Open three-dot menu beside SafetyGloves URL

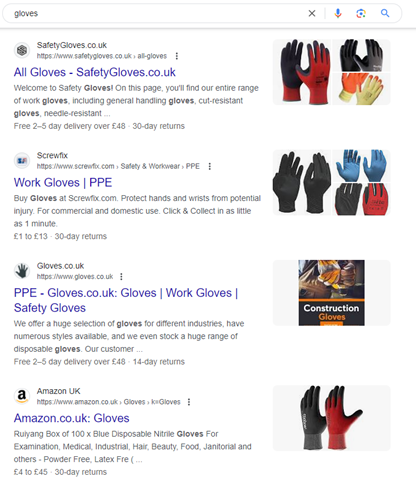click(177, 56)
